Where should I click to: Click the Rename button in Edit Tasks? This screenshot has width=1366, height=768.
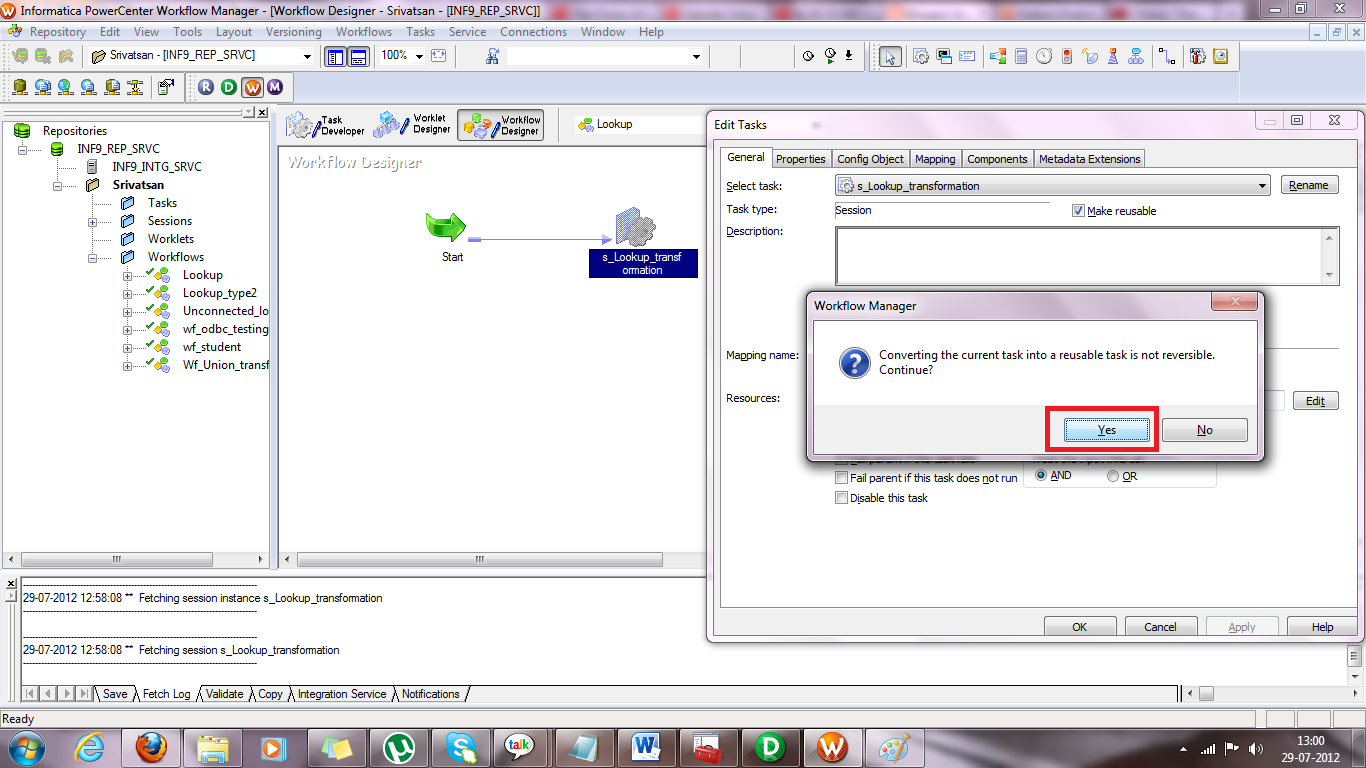(x=1309, y=185)
